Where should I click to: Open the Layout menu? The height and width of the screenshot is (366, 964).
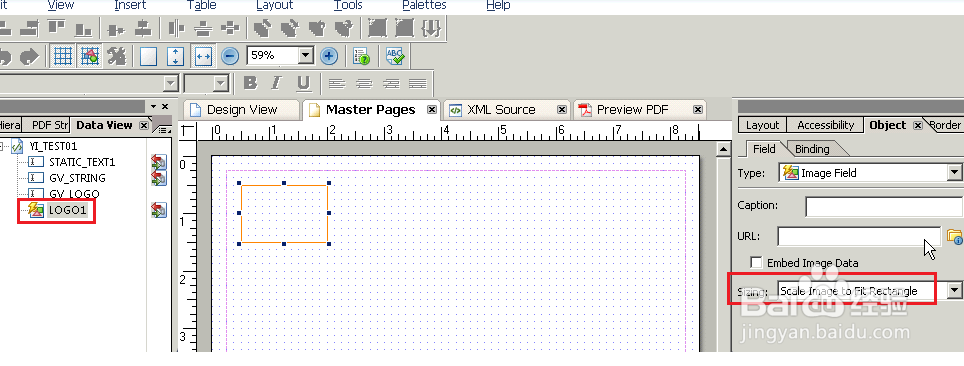(274, 6)
